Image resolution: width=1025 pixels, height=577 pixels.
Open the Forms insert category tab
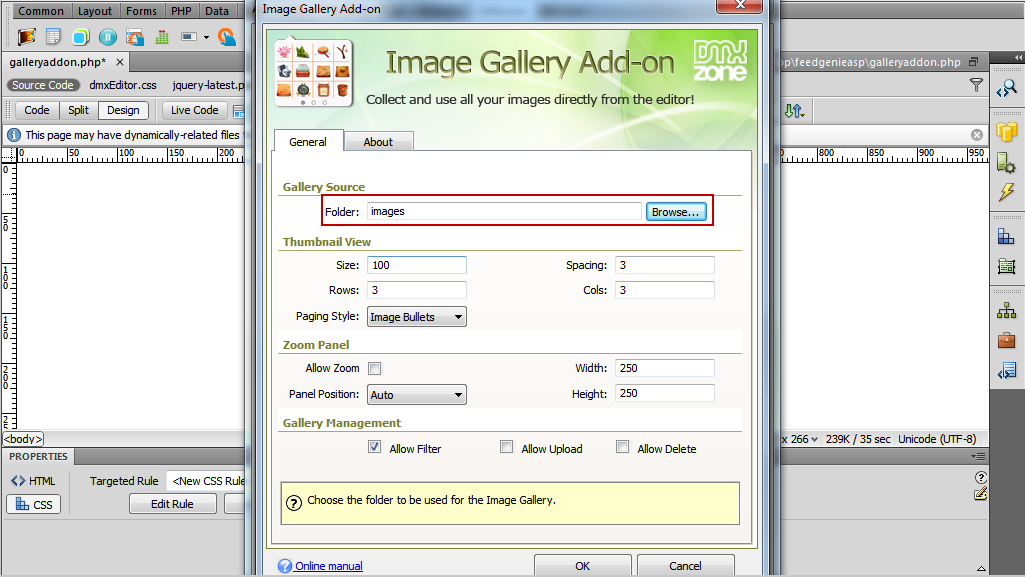(x=141, y=11)
